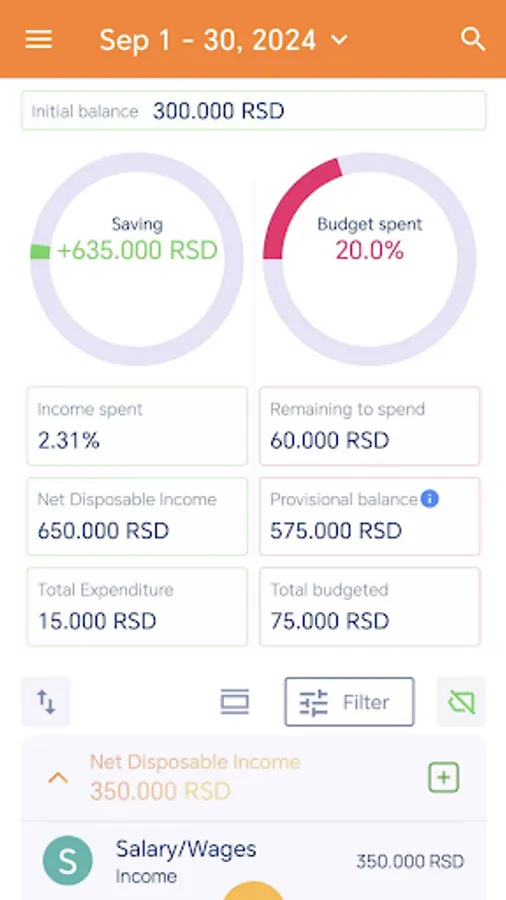Image resolution: width=506 pixels, height=900 pixels.
Task: Collapse the Net Disposable Income section
Action: click(x=58, y=778)
